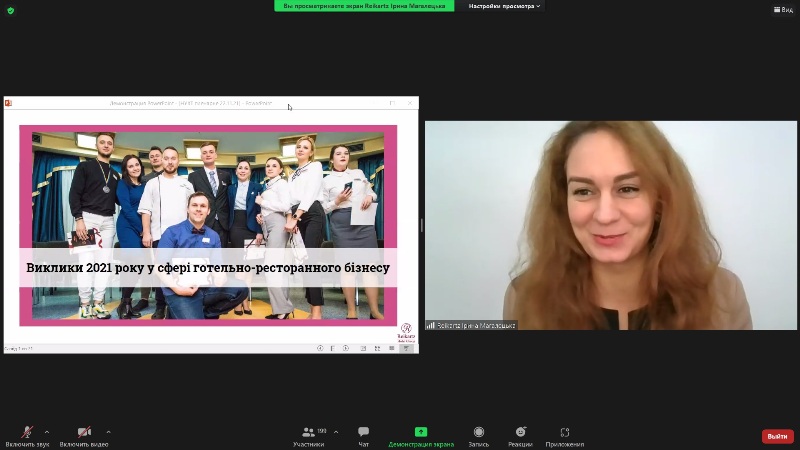Screen dimensions: 800x450
Task: Expand arrow next to Участники
Action: point(336,432)
